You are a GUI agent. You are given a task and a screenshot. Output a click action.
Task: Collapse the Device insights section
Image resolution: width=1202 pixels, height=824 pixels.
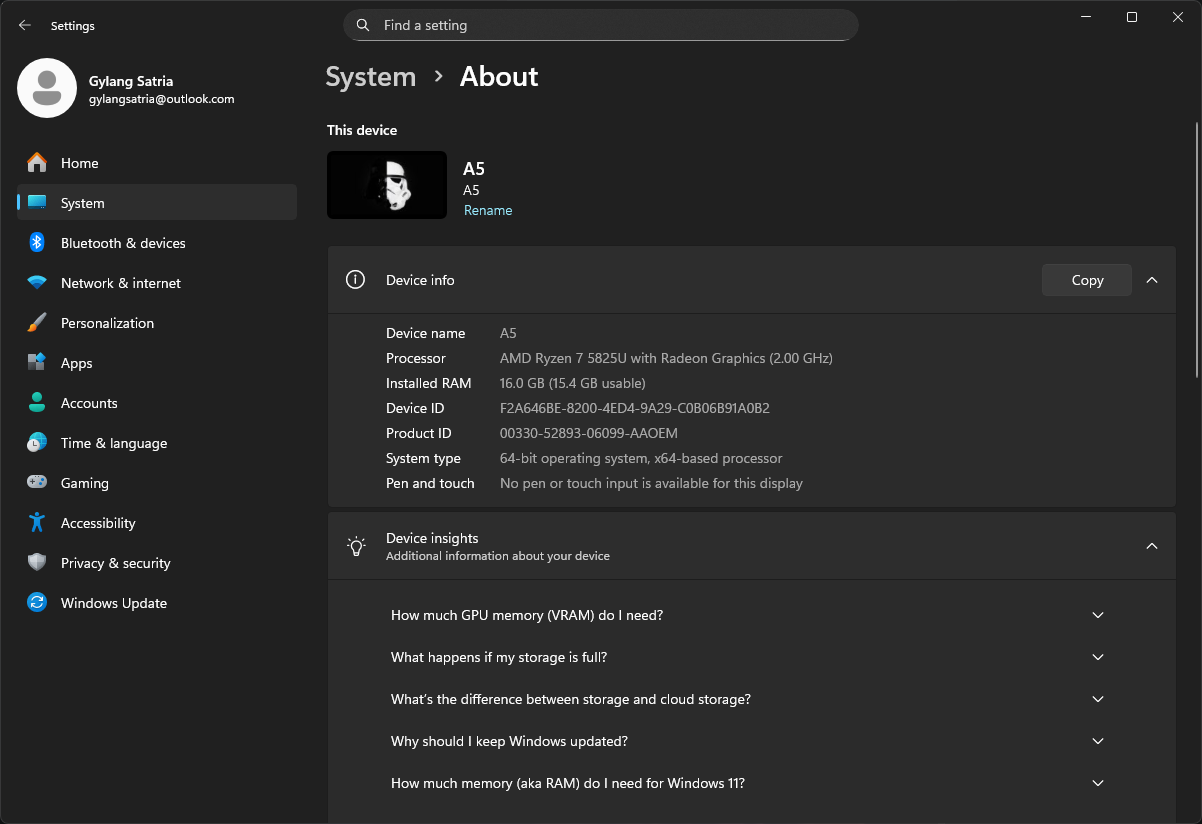[x=1152, y=546]
